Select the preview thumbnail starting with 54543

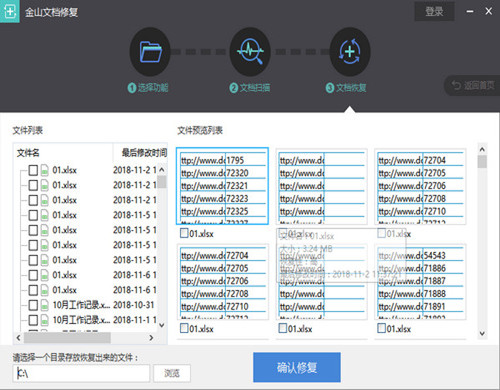click(x=420, y=282)
